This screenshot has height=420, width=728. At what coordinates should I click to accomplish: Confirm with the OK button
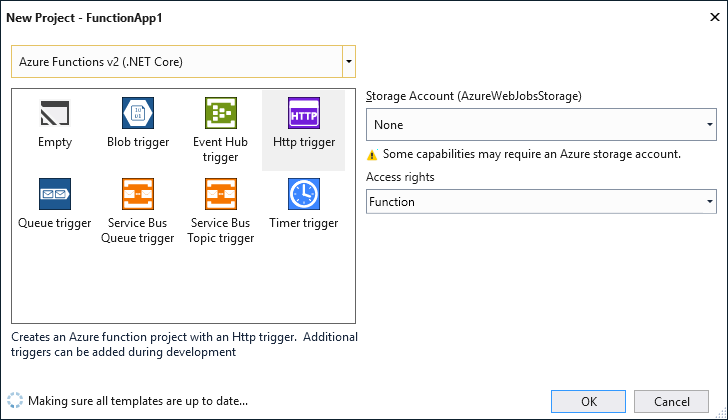(588, 401)
